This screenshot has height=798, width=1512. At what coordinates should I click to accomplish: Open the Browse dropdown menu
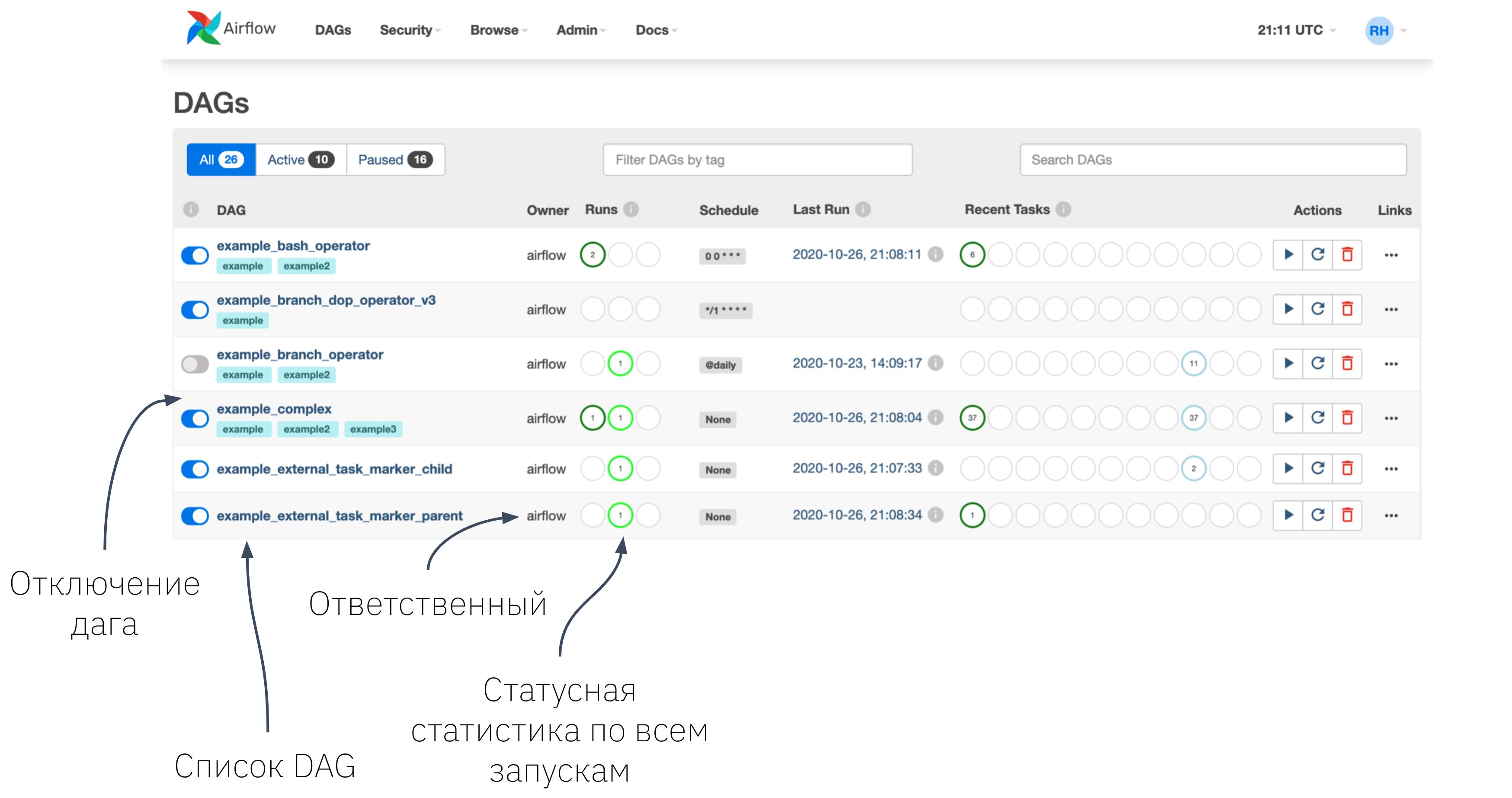(x=499, y=30)
